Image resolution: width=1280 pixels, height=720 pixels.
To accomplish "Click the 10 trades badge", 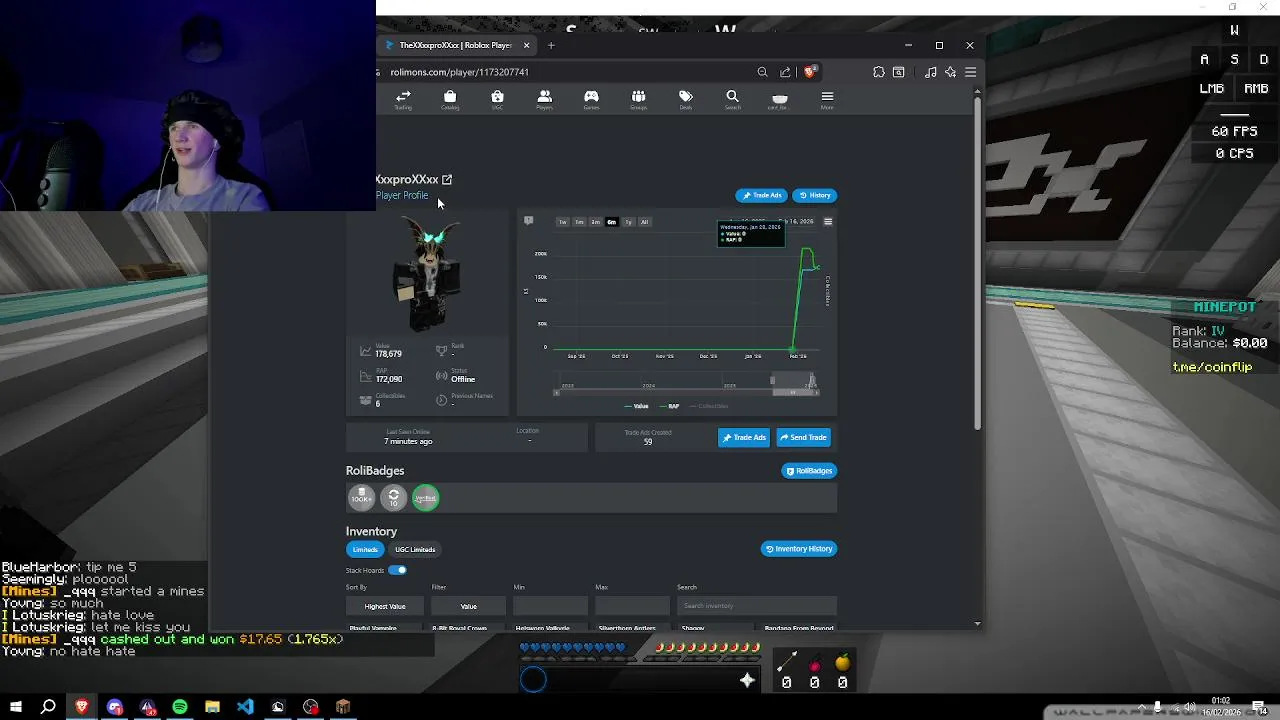I will pyautogui.click(x=393, y=497).
